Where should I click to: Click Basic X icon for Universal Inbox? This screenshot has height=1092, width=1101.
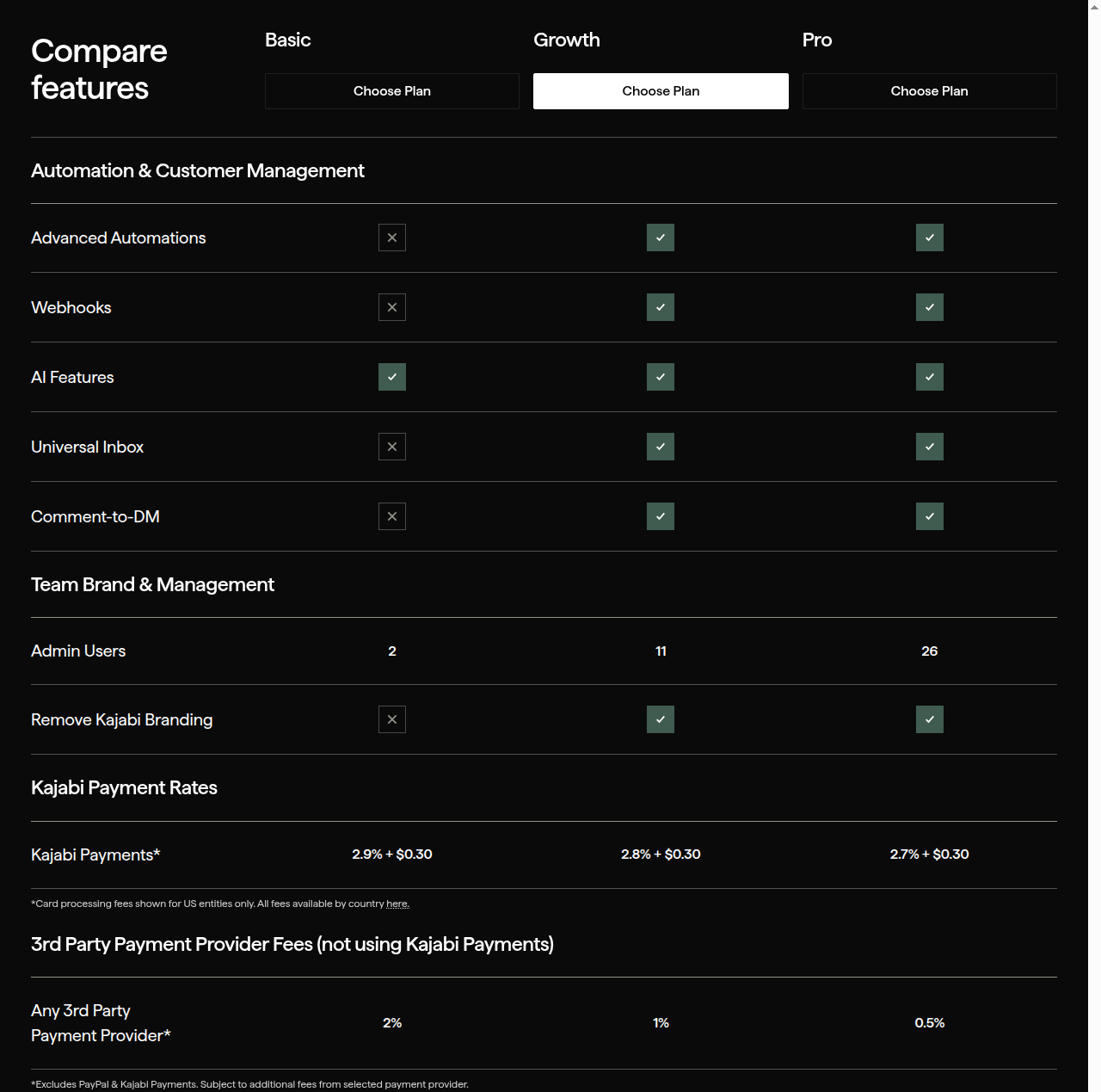click(392, 447)
